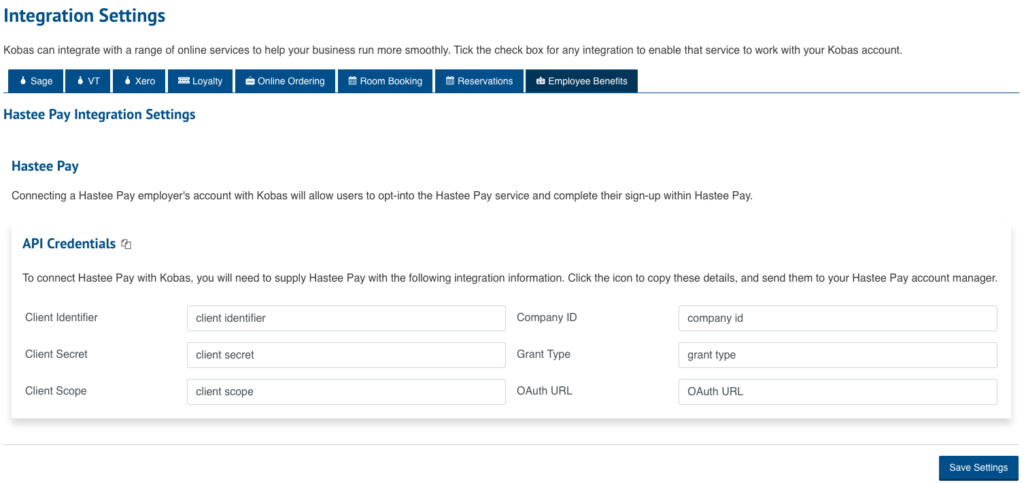Switch to the Xero tab
Viewport: 1024px width, 483px height.
[139, 81]
